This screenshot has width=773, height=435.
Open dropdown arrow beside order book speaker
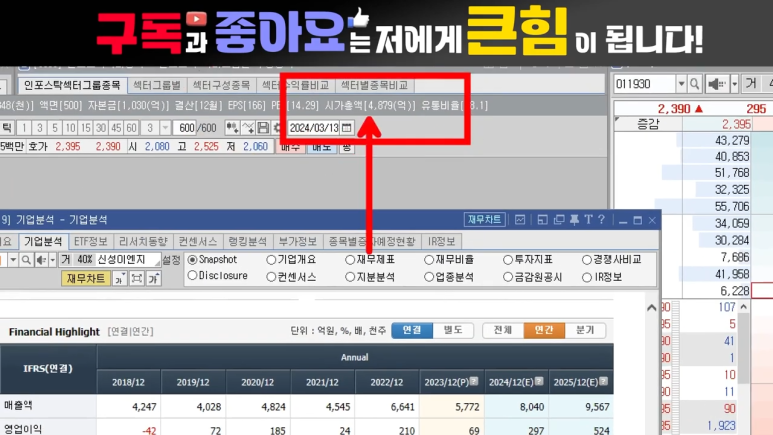(x=734, y=84)
